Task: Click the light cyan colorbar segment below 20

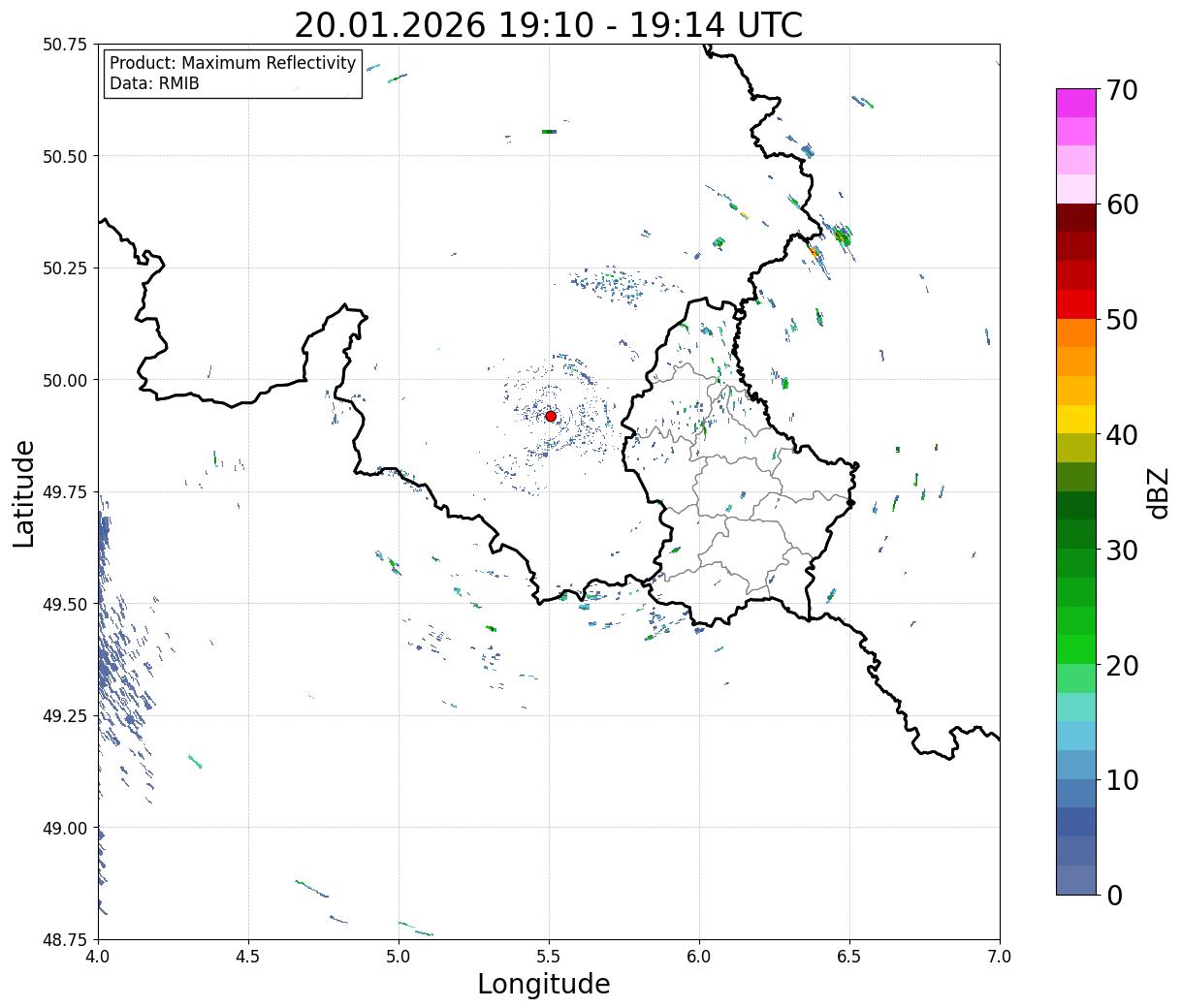Action: (1076, 708)
